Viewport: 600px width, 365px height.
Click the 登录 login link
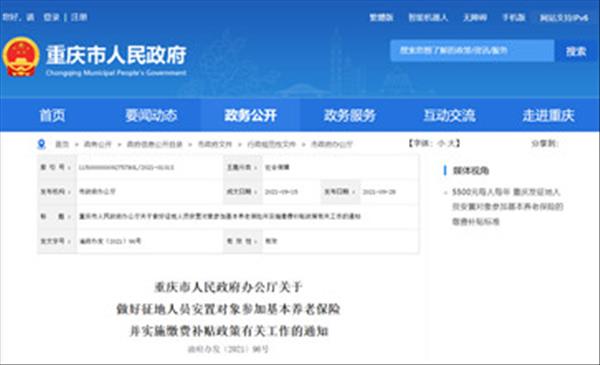pyautogui.click(x=51, y=17)
